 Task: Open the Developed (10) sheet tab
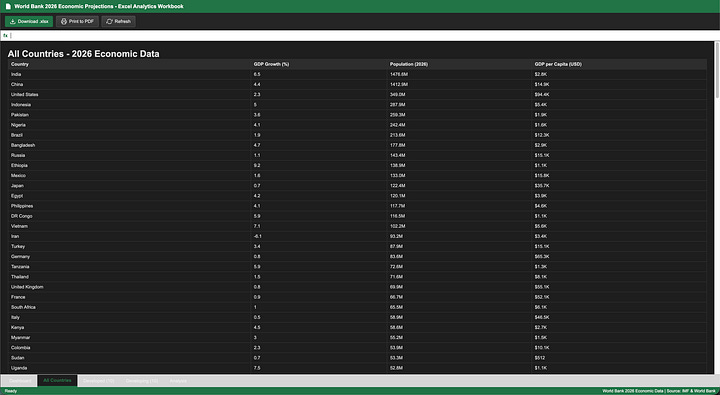click(98, 381)
